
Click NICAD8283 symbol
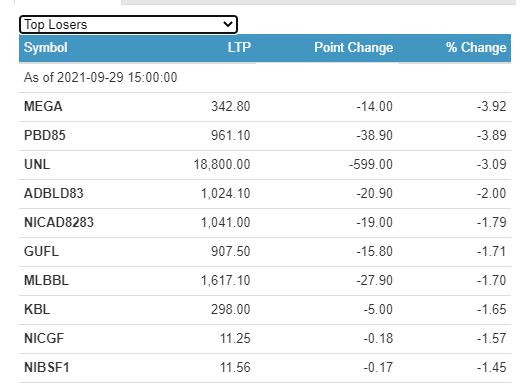pos(59,223)
